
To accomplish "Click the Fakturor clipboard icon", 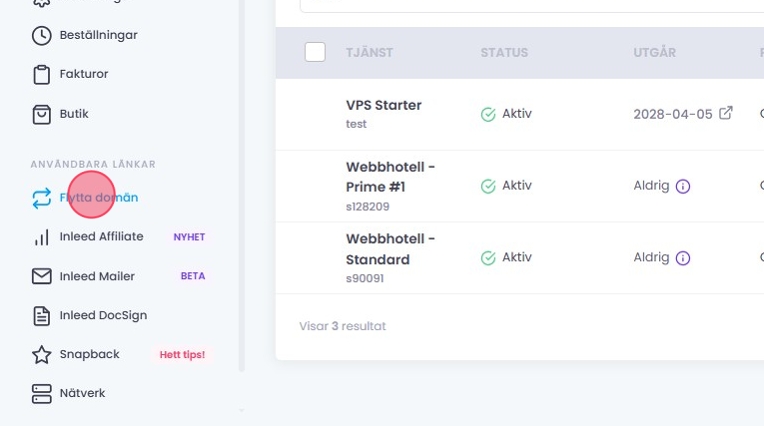I will click(41, 74).
